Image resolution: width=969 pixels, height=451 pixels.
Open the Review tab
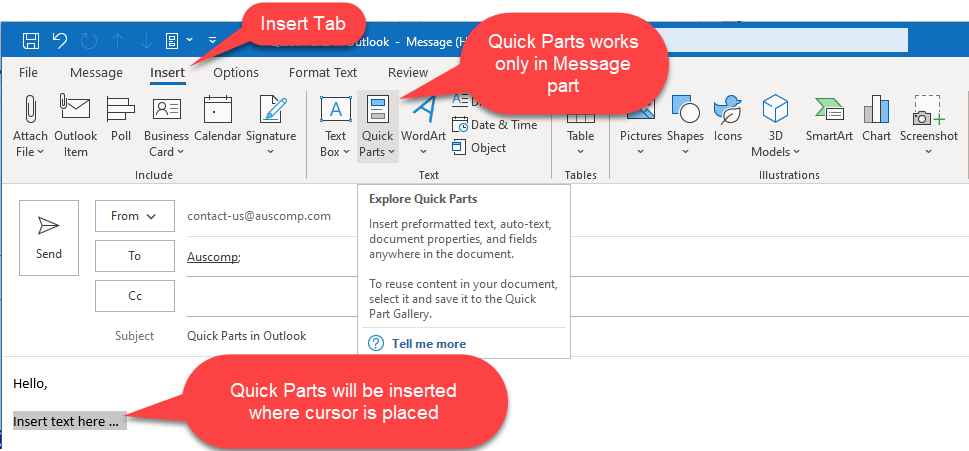pos(408,73)
